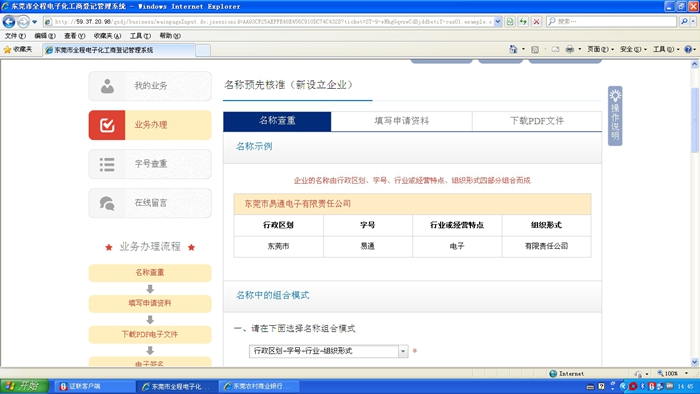The width and height of the screenshot is (700, 394).
Task: Open 在线留言 sidebar item
Action: tap(150, 203)
